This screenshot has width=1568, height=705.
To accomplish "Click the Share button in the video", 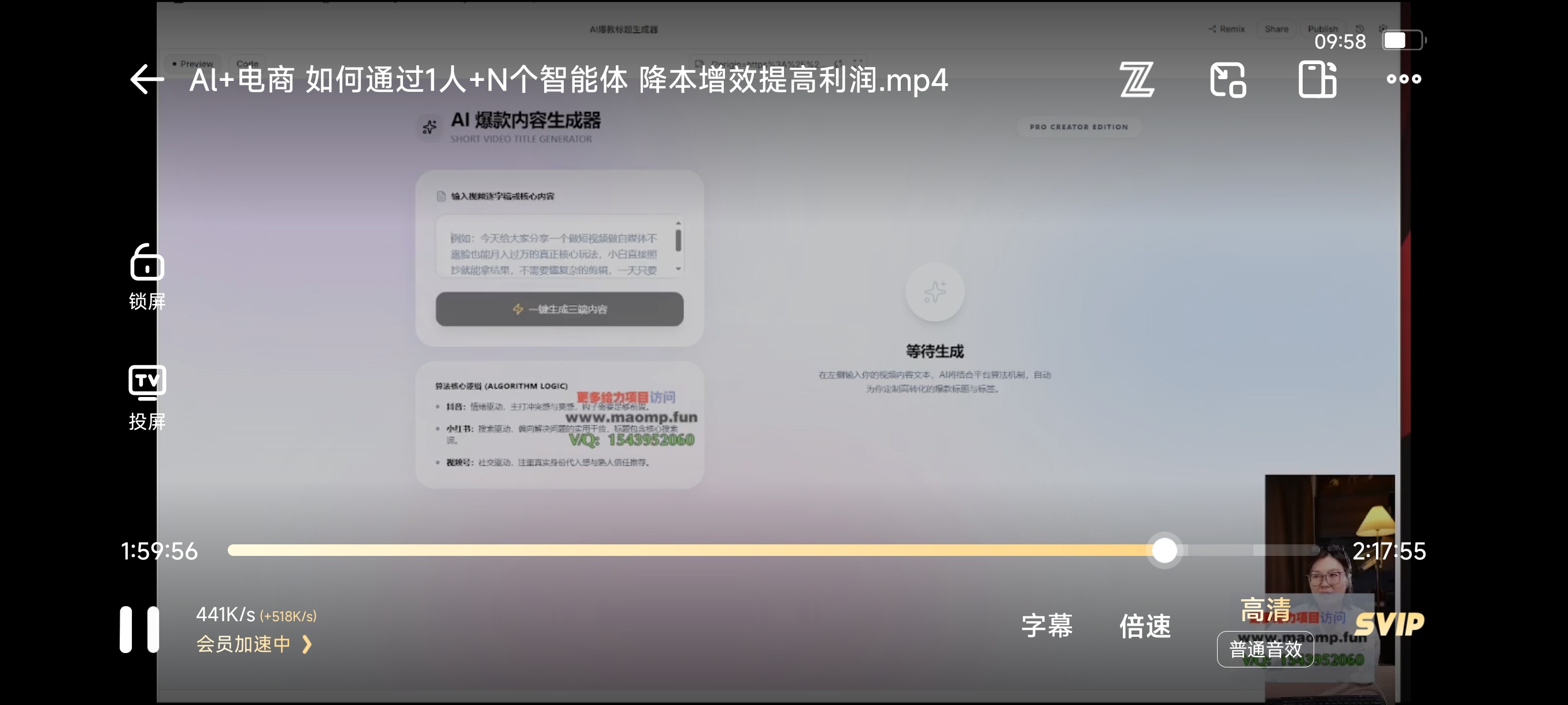I will (1277, 29).
